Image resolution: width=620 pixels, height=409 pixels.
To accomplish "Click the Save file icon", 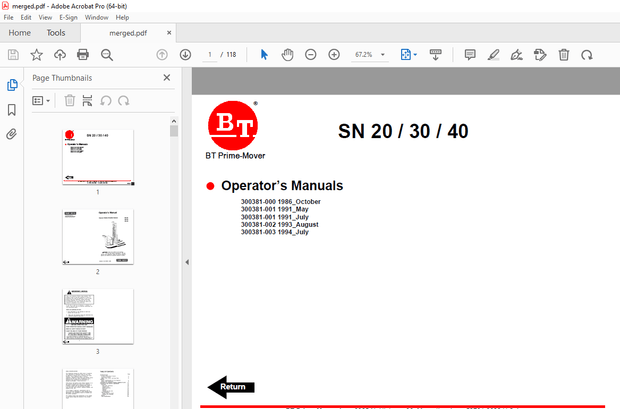I will click(13, 55).
